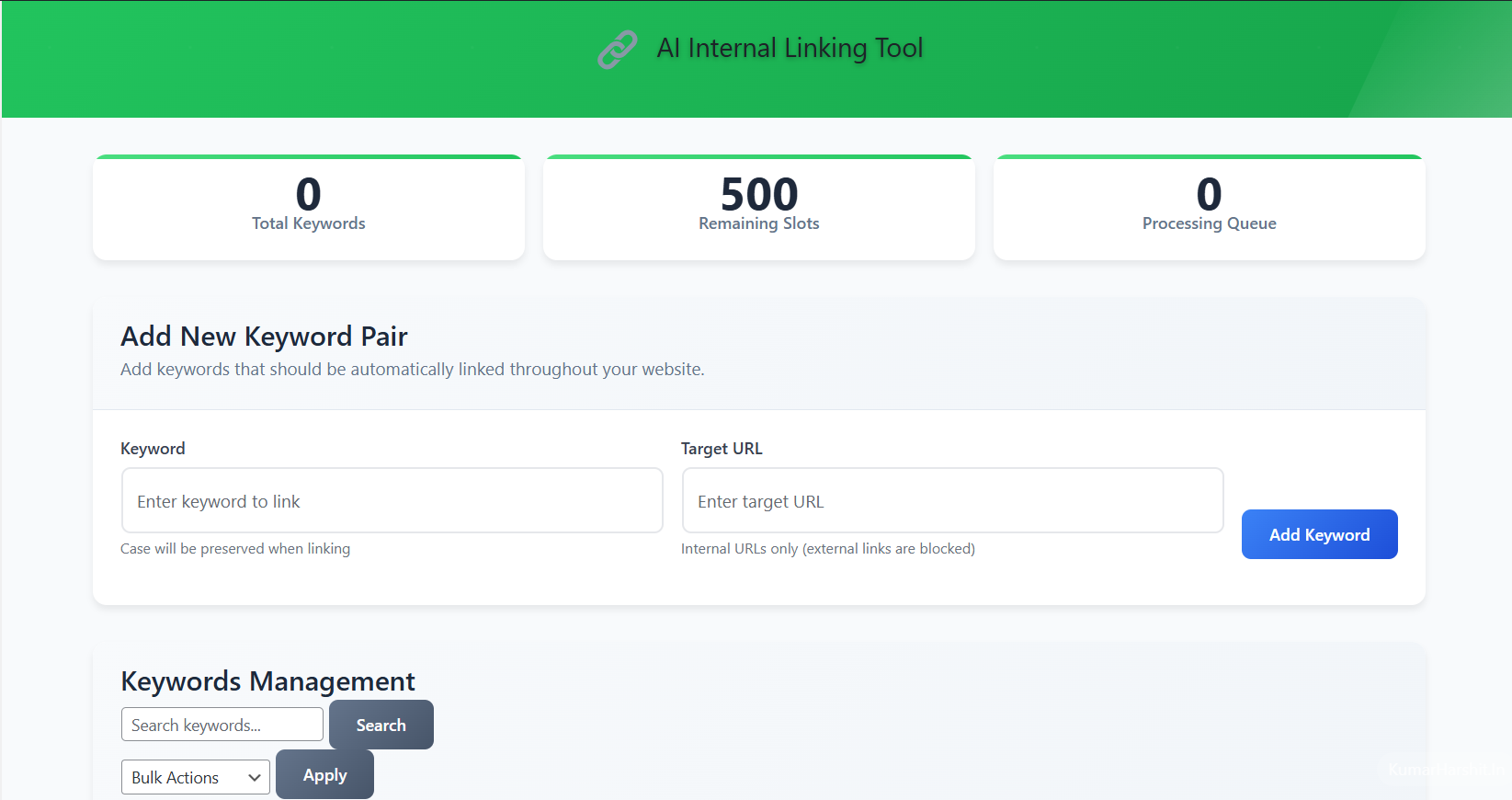This screenshot has width=1512, height=800.
Task: Click the Add New Keyword Pair heading
Action: coord(264,337)
